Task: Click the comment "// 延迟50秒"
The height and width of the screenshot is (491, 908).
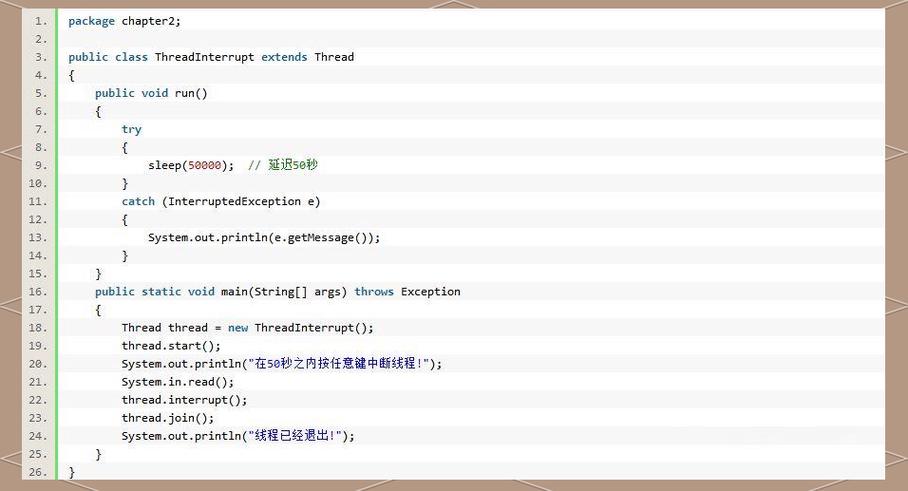Action: coord(283,166)
